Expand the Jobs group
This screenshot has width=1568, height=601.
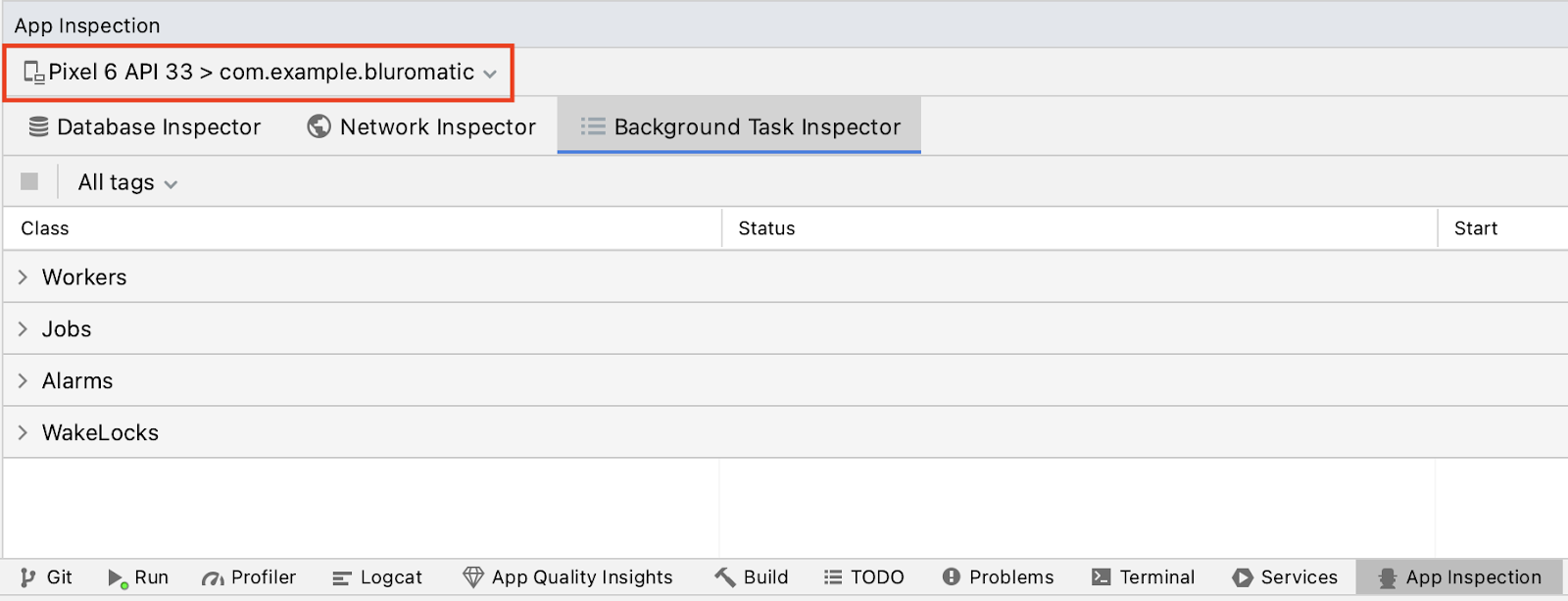(23, 329)
